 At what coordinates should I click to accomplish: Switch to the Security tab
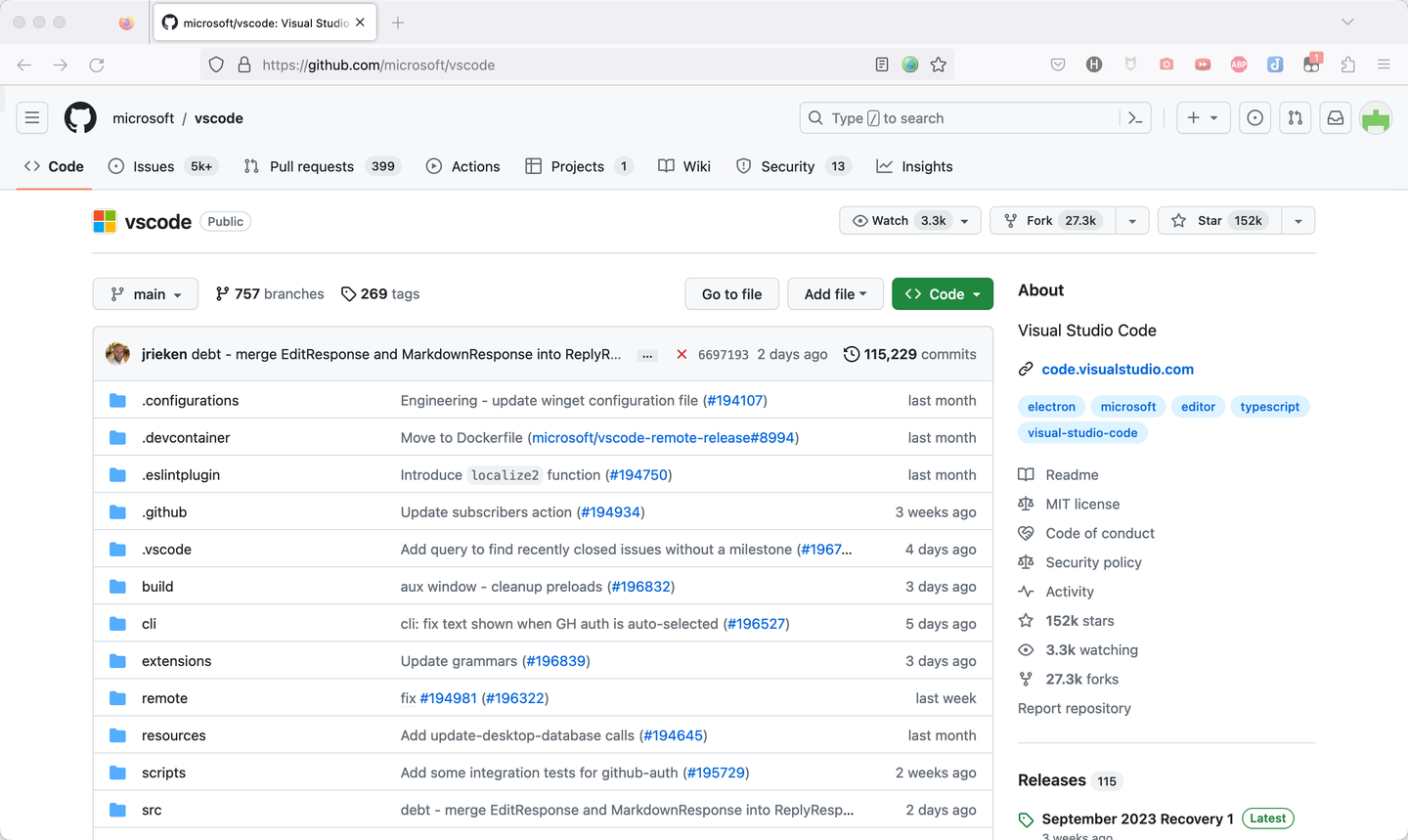tap(794, 166)
